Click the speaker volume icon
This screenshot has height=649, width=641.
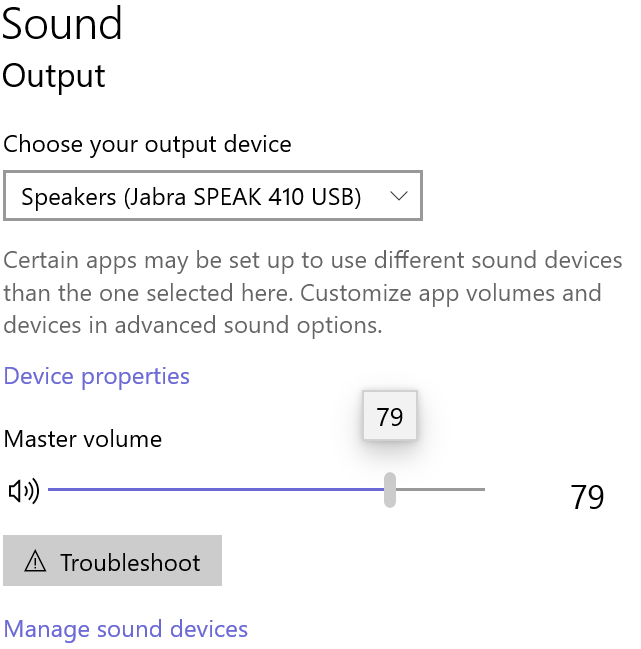click(x=22, y=490)
